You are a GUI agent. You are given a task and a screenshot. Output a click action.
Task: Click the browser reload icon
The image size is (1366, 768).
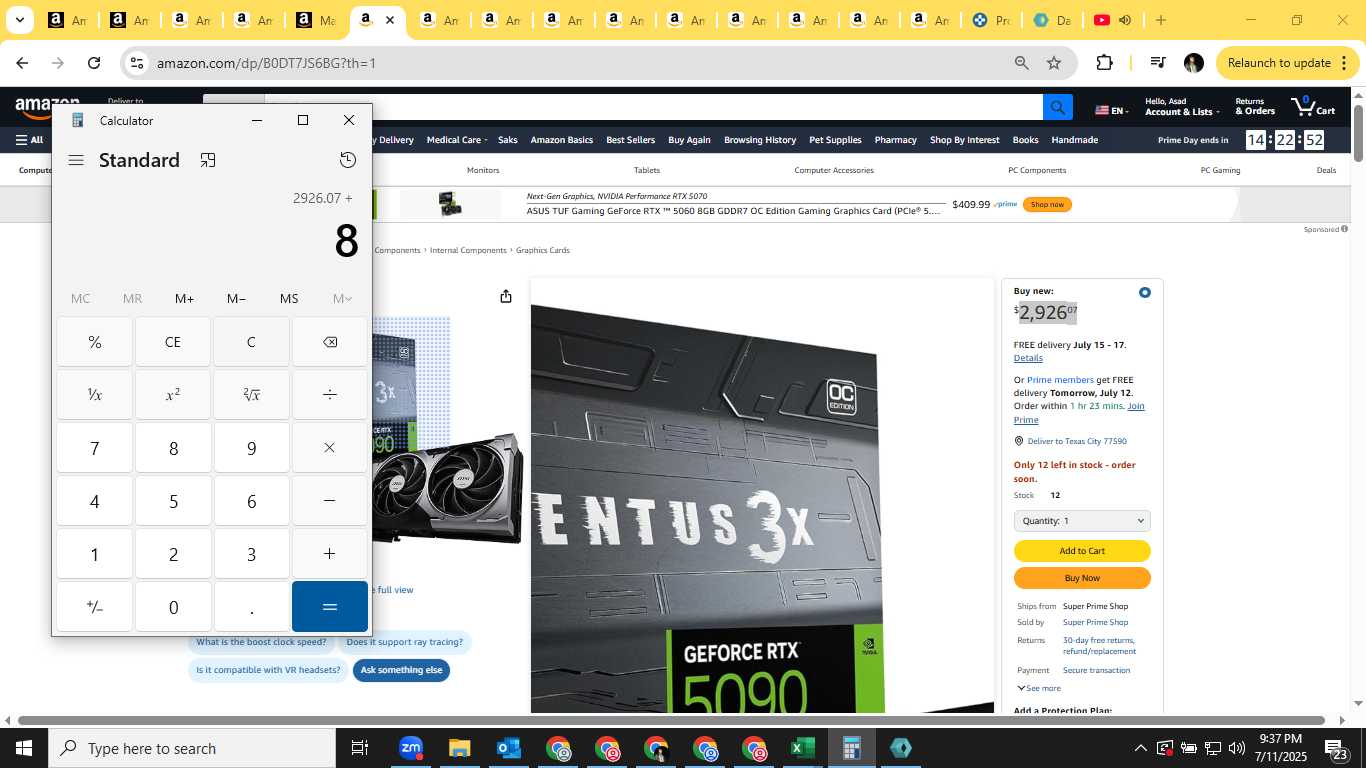point(94,63)
